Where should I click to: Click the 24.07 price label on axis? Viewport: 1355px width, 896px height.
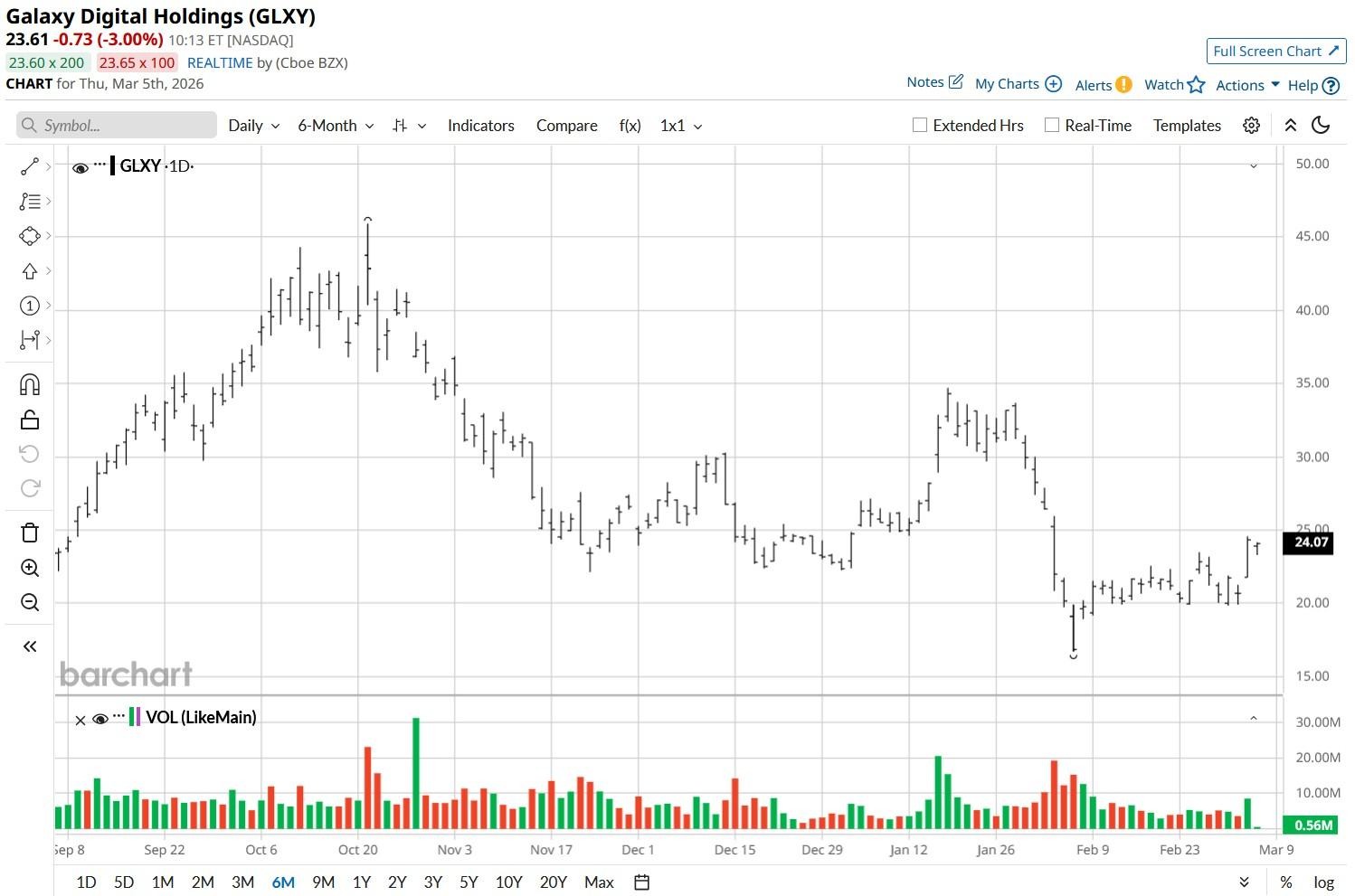pyautogui.click(x=1308, y=542)
